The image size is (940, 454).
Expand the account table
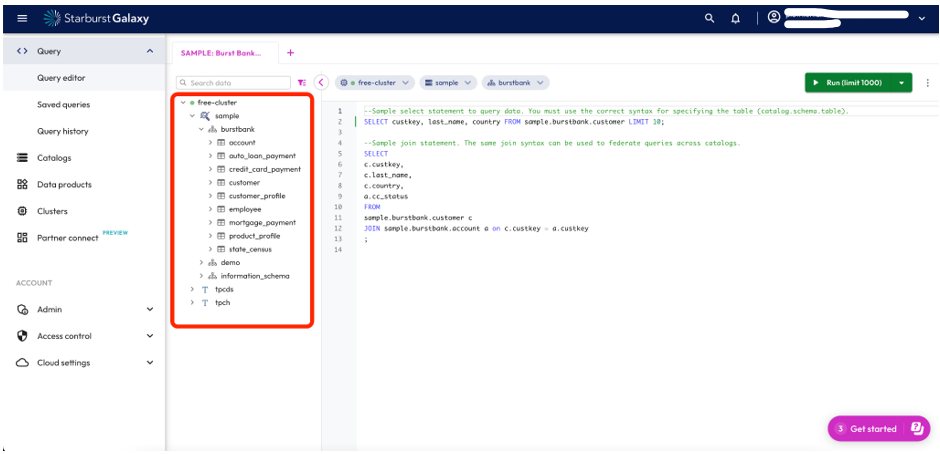[210, 143]
